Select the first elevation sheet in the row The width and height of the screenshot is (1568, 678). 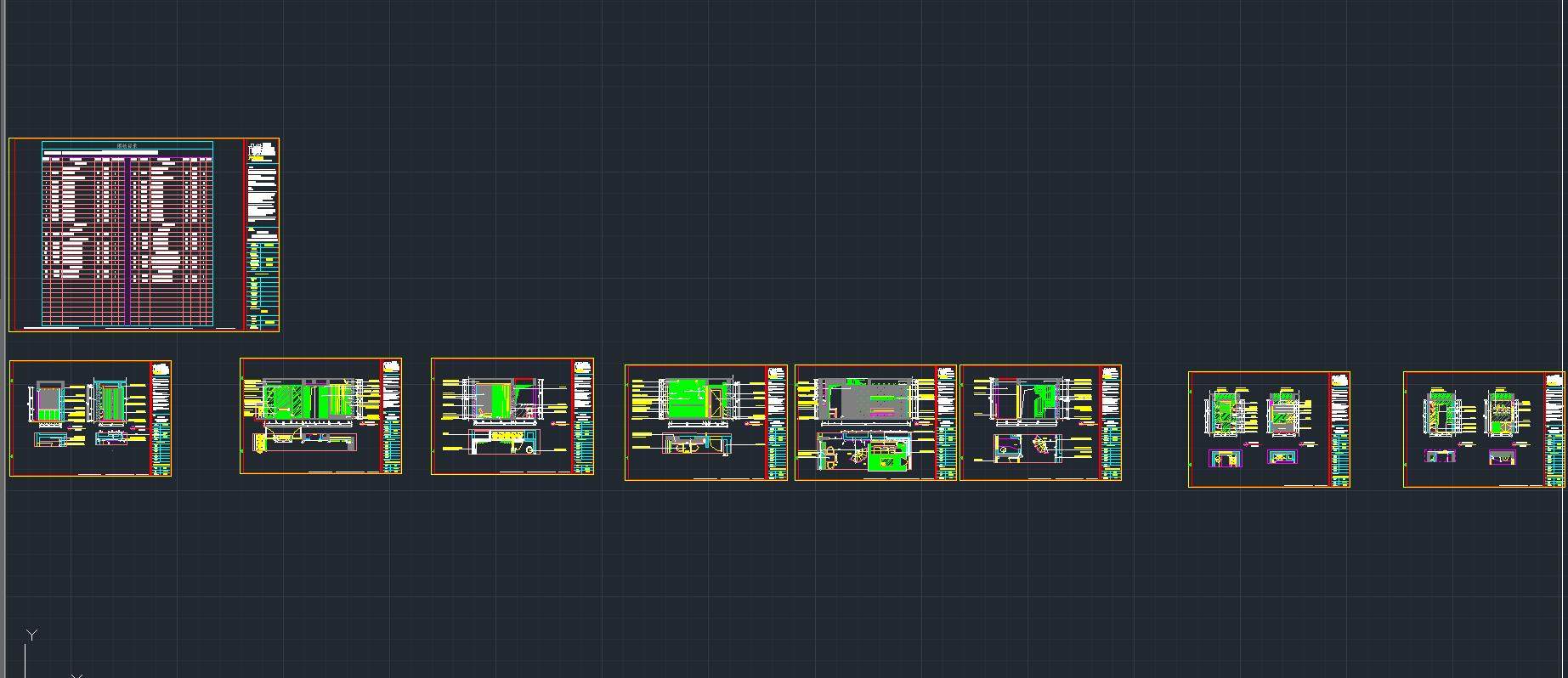click(90, 418)
